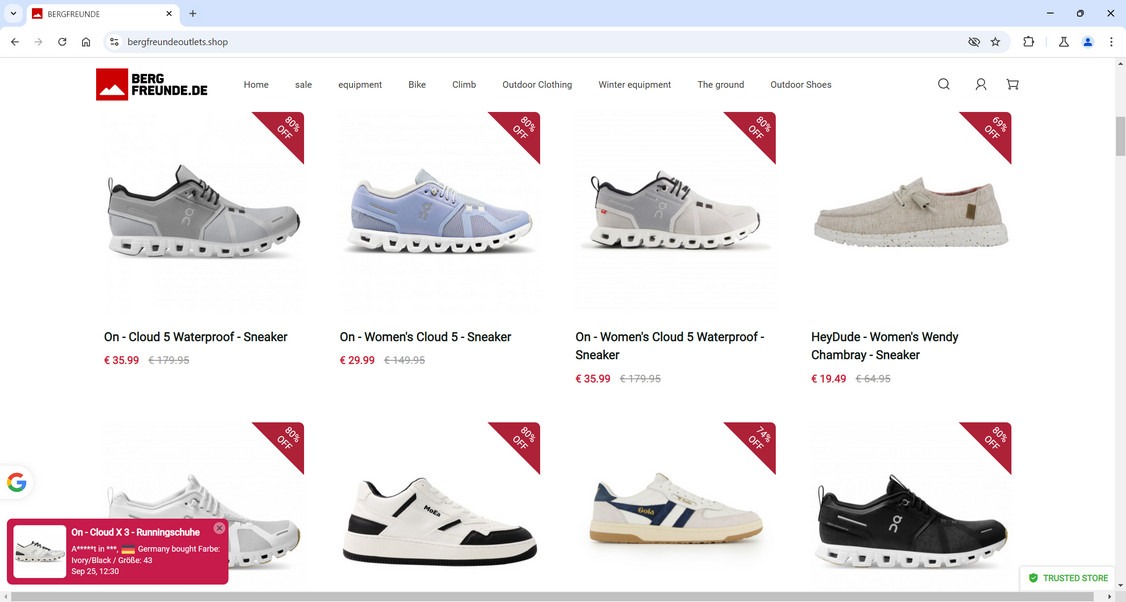Open the Bike menu item

[417, 85]
